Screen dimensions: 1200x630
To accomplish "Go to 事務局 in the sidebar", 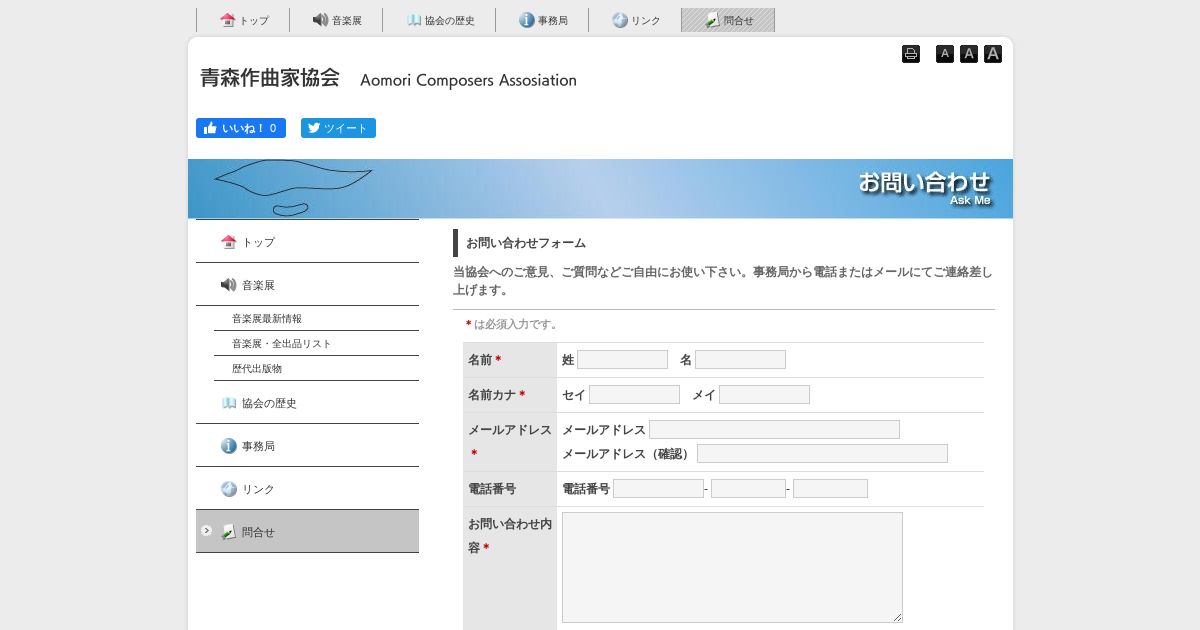I will click(307, 446).
